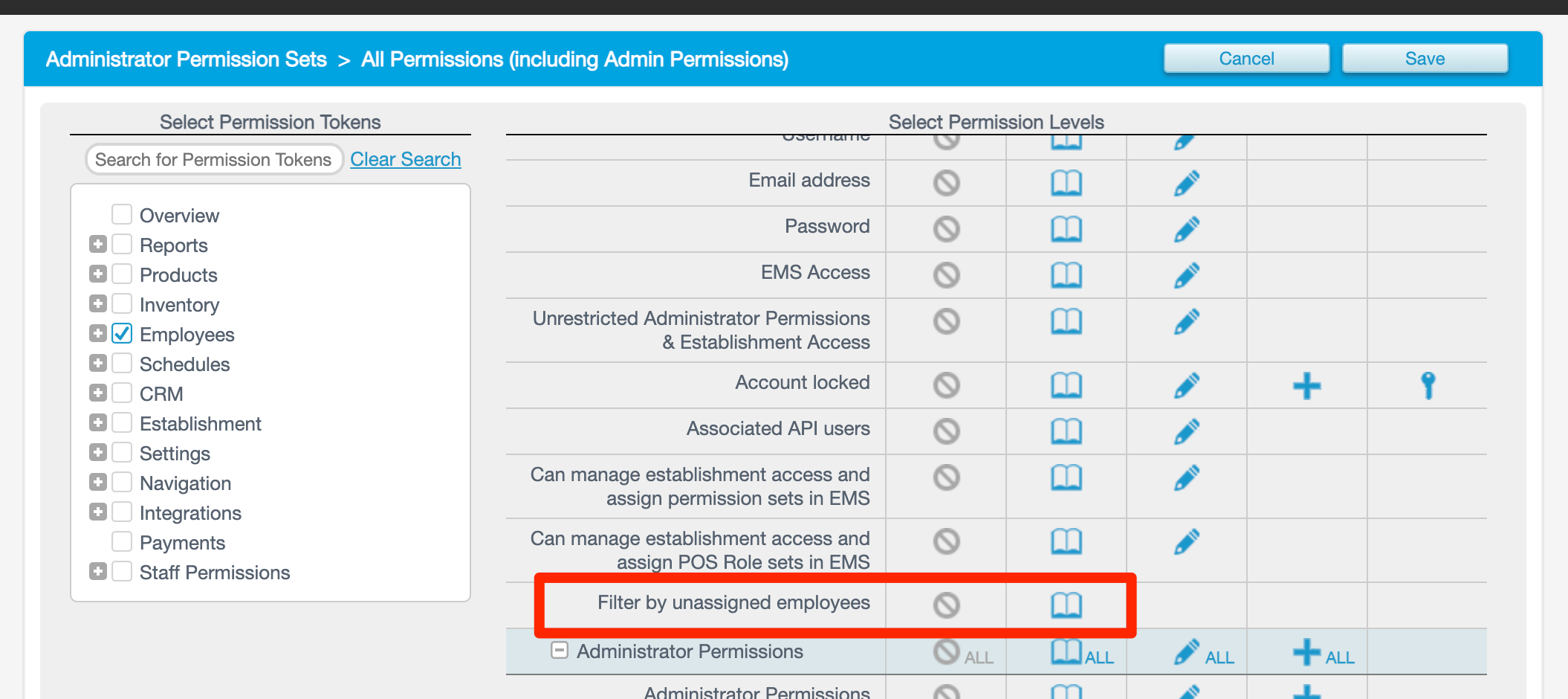Viewport: 1568px width, 699px height.
Task: Select key icon in Account locked row
Action: pos(1428,386)
